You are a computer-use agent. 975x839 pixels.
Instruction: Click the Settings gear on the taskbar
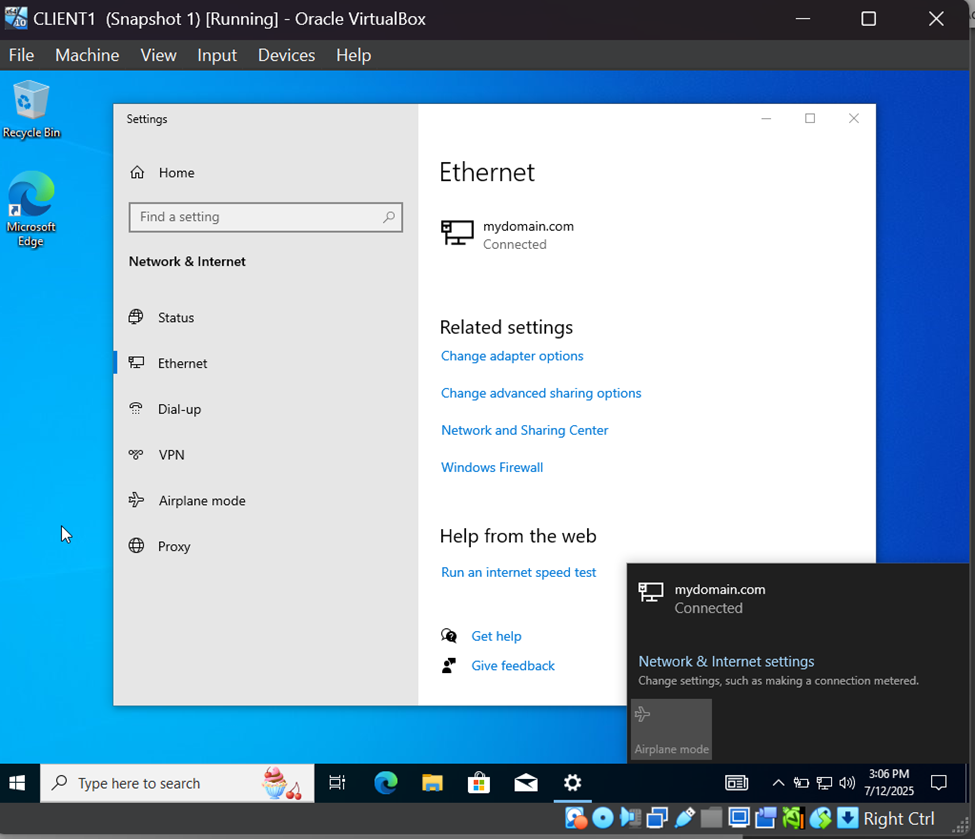coord(572,783)
